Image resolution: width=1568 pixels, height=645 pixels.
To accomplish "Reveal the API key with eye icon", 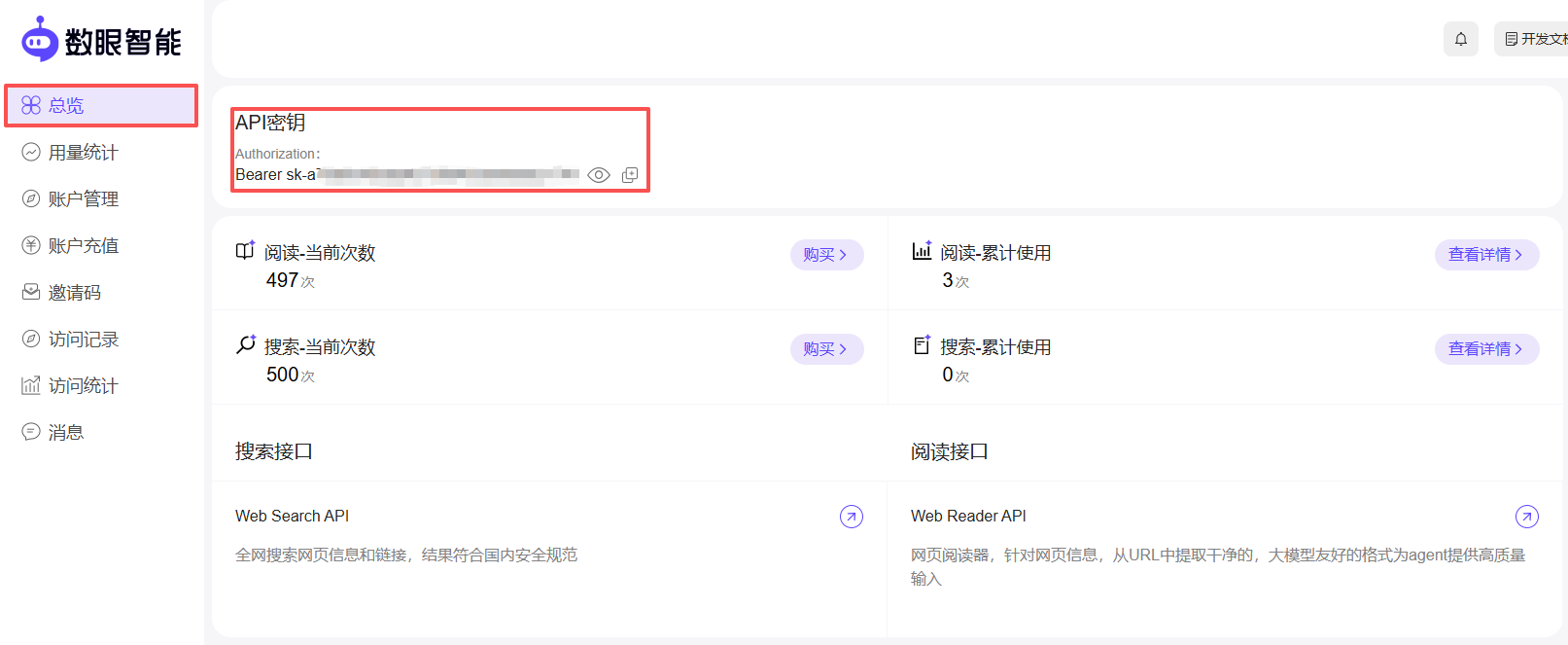I will pos(599,175).
